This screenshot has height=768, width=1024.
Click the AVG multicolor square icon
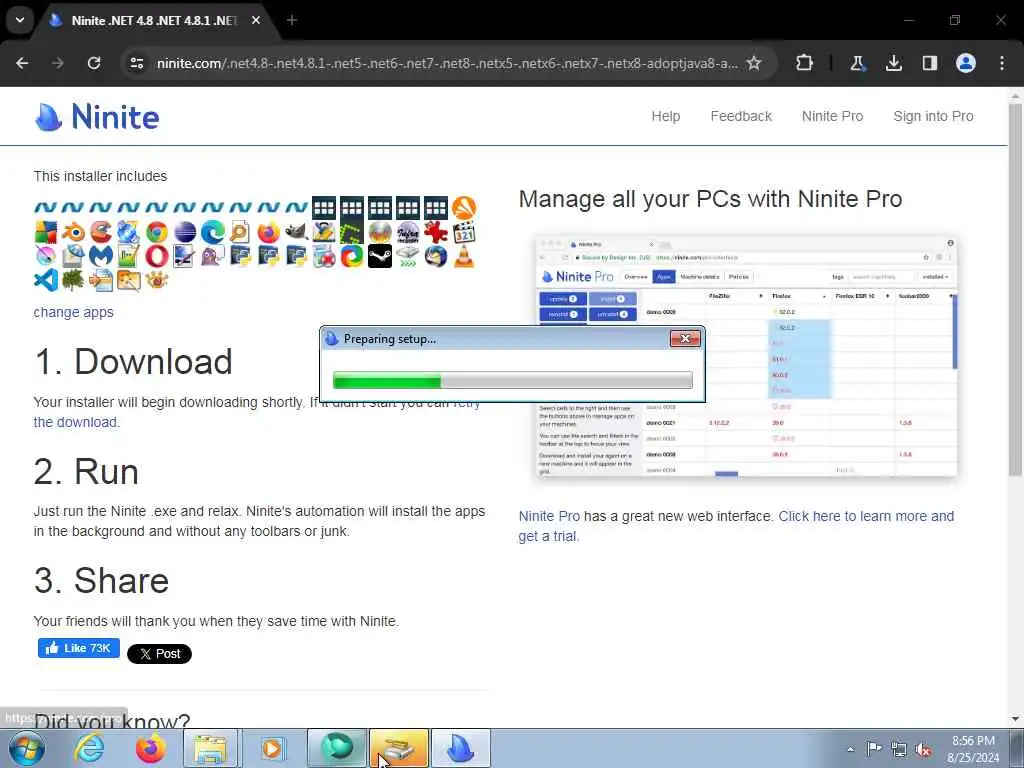(46, 232)
